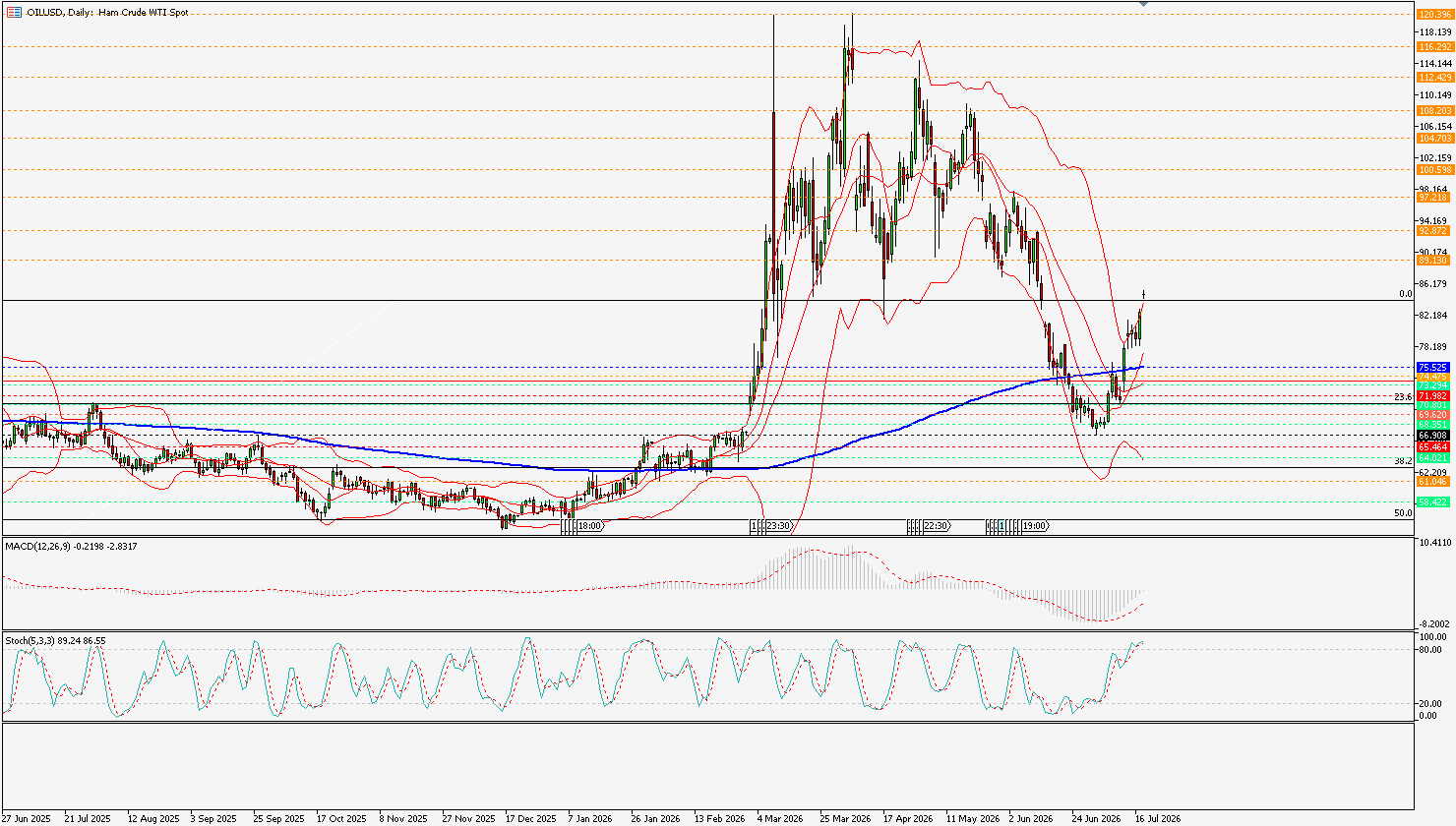Viewport: 1456px width, 826px height.
Task: Select the gray chart-shift triangle marker
Action: 1142,4
